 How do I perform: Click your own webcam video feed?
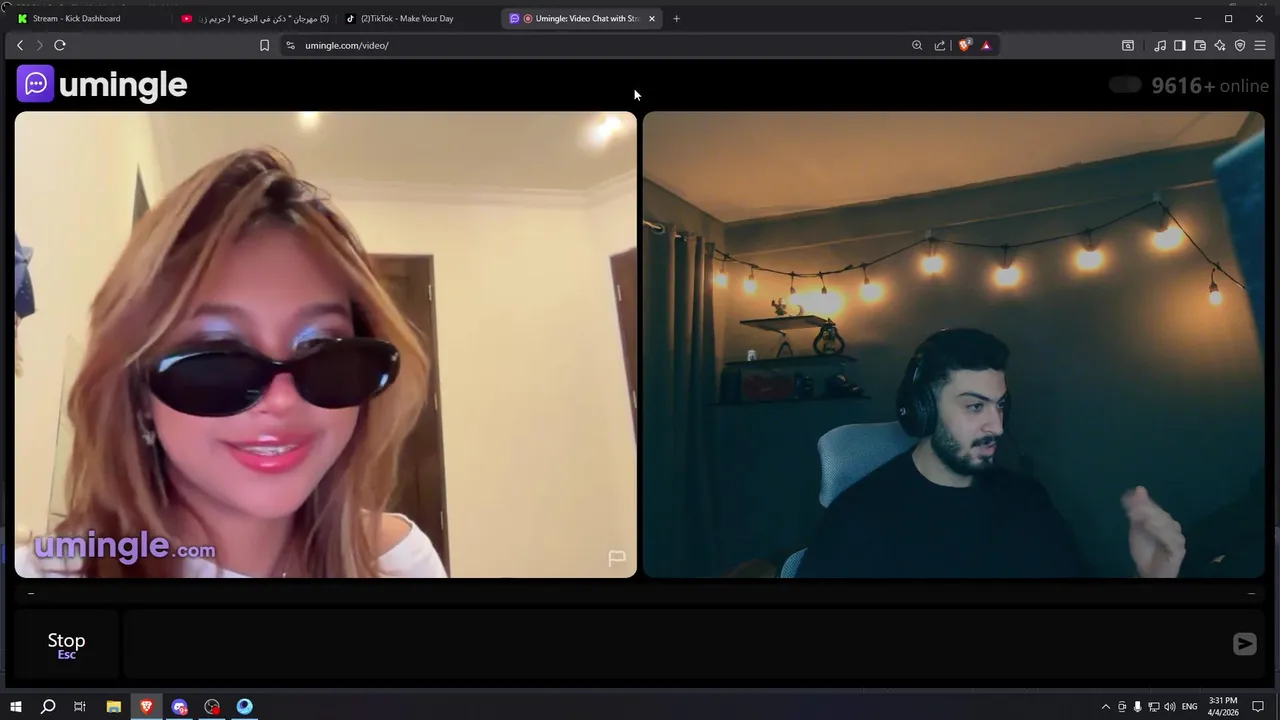click(953, 344)
